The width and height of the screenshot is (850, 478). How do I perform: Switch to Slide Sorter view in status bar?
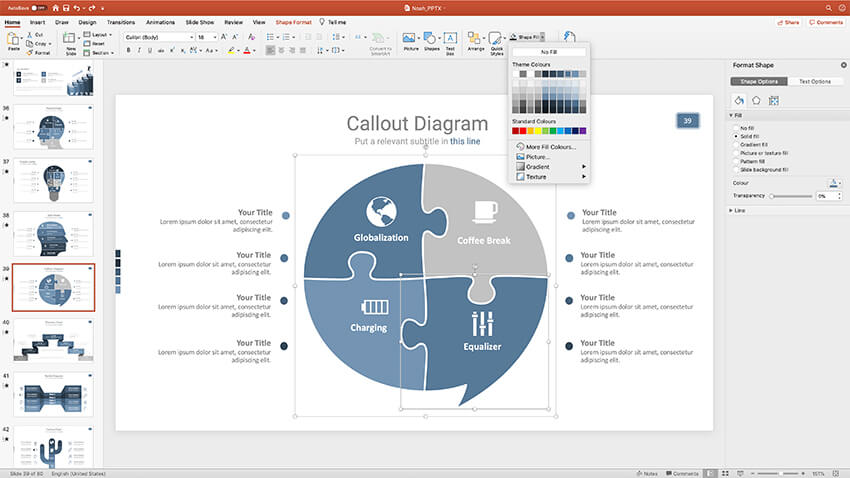point(727,473)
